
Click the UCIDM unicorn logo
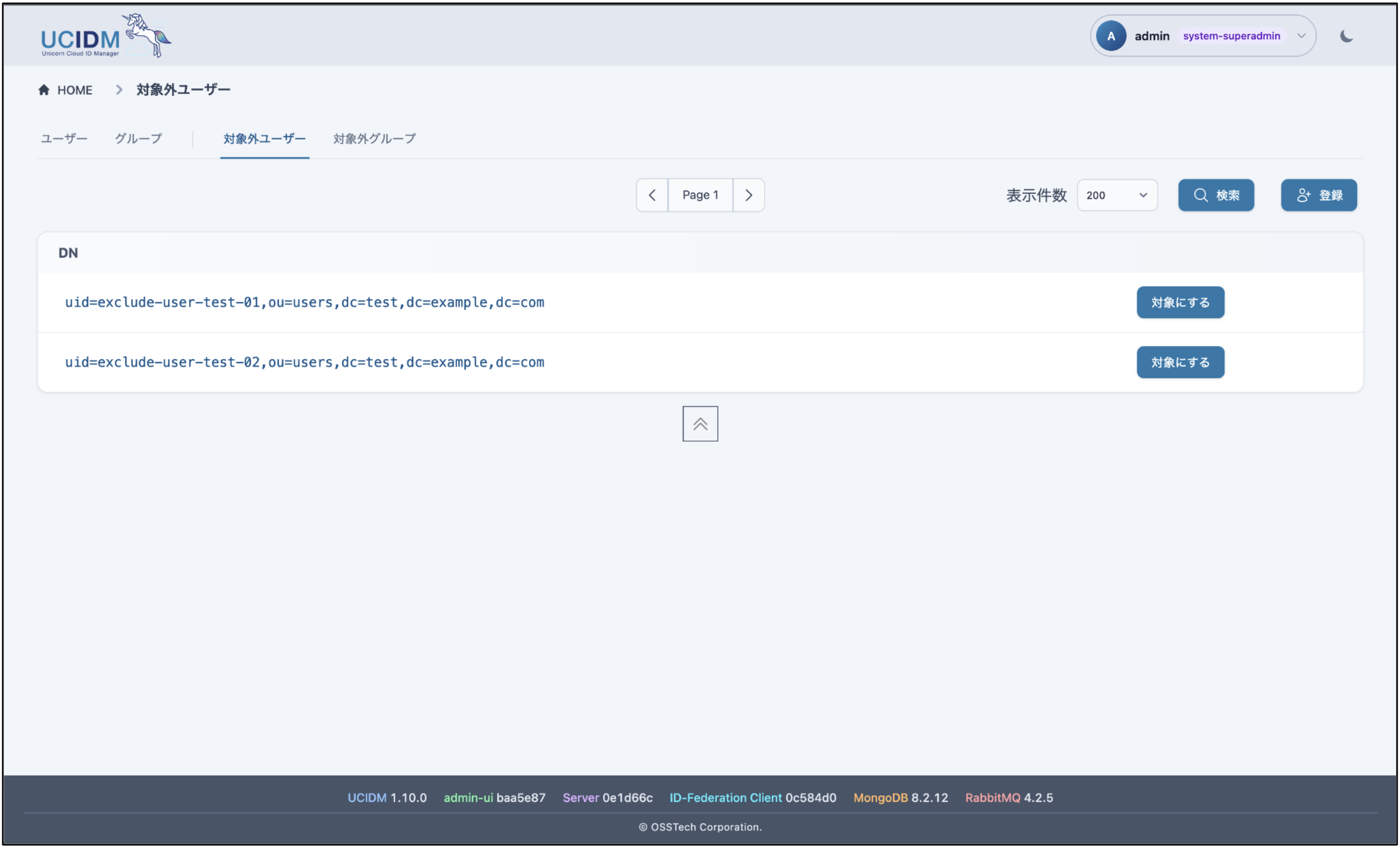coord(106,35)
